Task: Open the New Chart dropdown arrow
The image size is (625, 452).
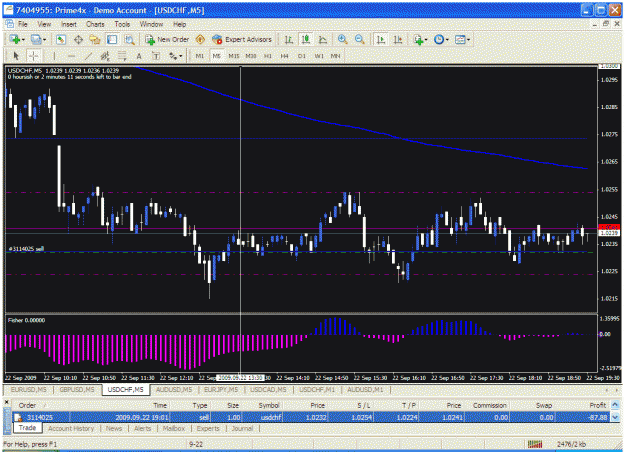Action: pyautogui.click(x=24, y=40)
